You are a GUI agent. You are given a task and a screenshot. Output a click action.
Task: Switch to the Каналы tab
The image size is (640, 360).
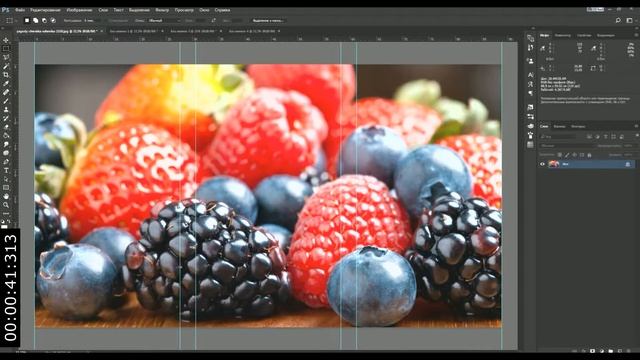[559, 127]
